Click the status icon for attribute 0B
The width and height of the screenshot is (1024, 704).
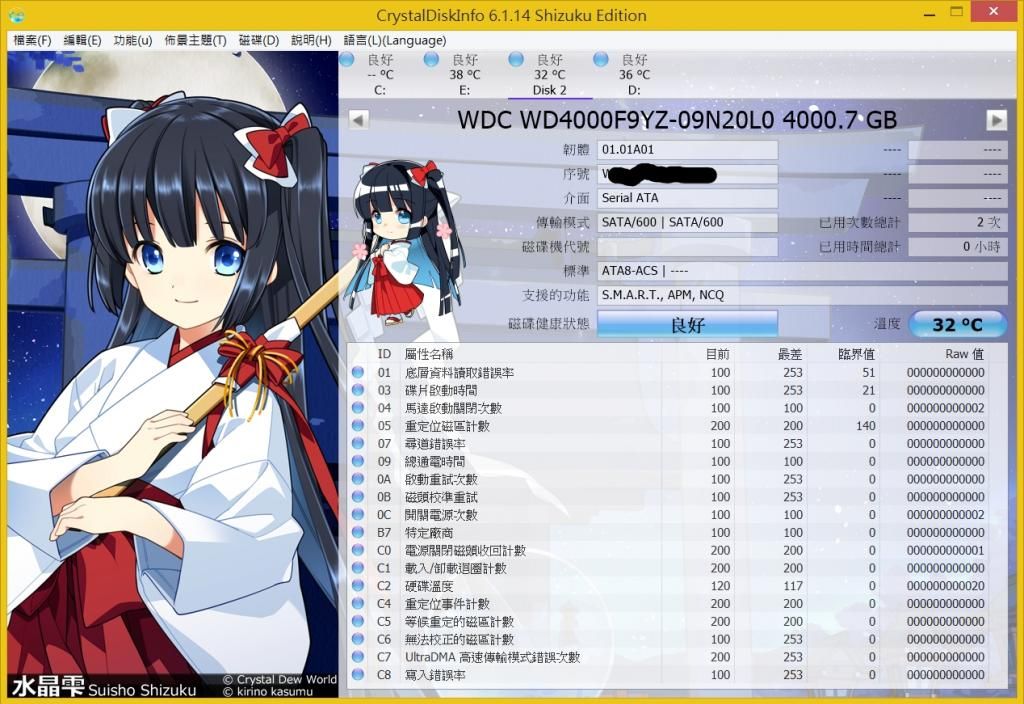pos(358,497)
